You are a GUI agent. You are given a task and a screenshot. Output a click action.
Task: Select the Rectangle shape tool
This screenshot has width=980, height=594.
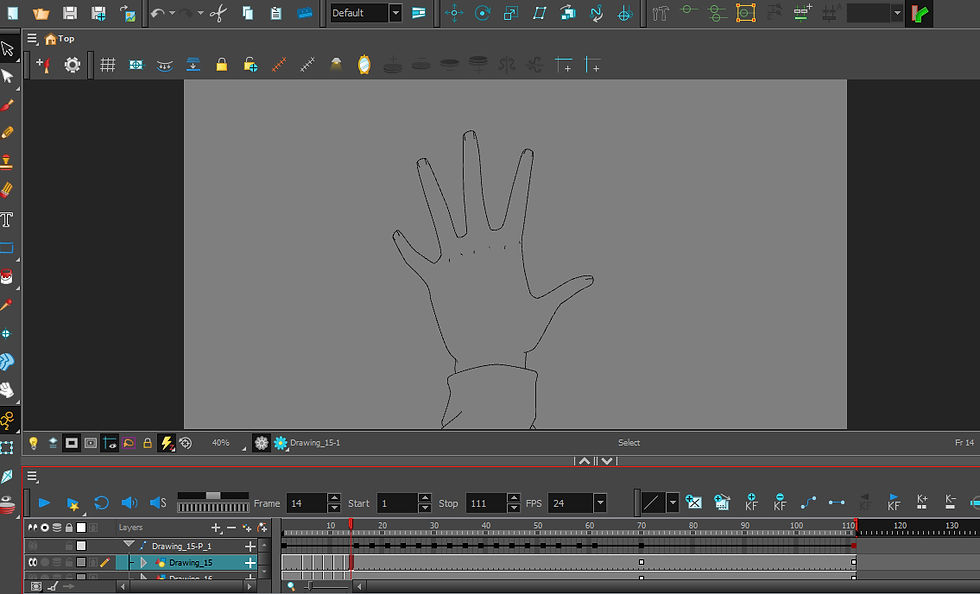tap(7, 248)
